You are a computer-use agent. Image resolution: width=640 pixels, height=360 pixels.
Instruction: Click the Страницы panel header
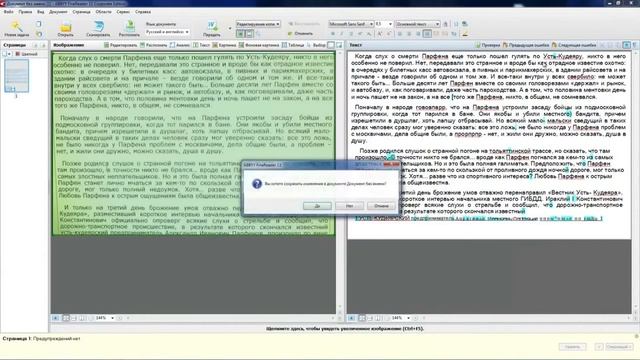[15, 45]
